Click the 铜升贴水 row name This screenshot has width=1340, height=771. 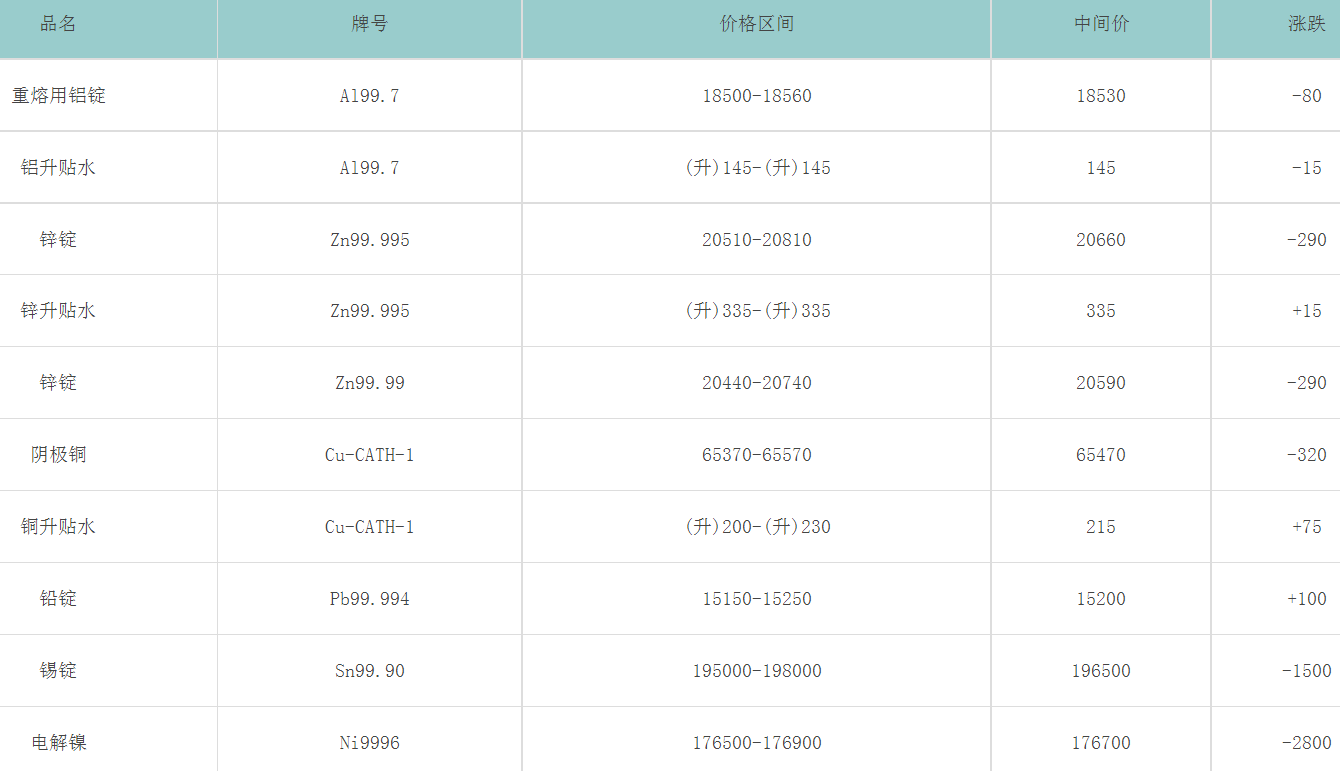58,527
